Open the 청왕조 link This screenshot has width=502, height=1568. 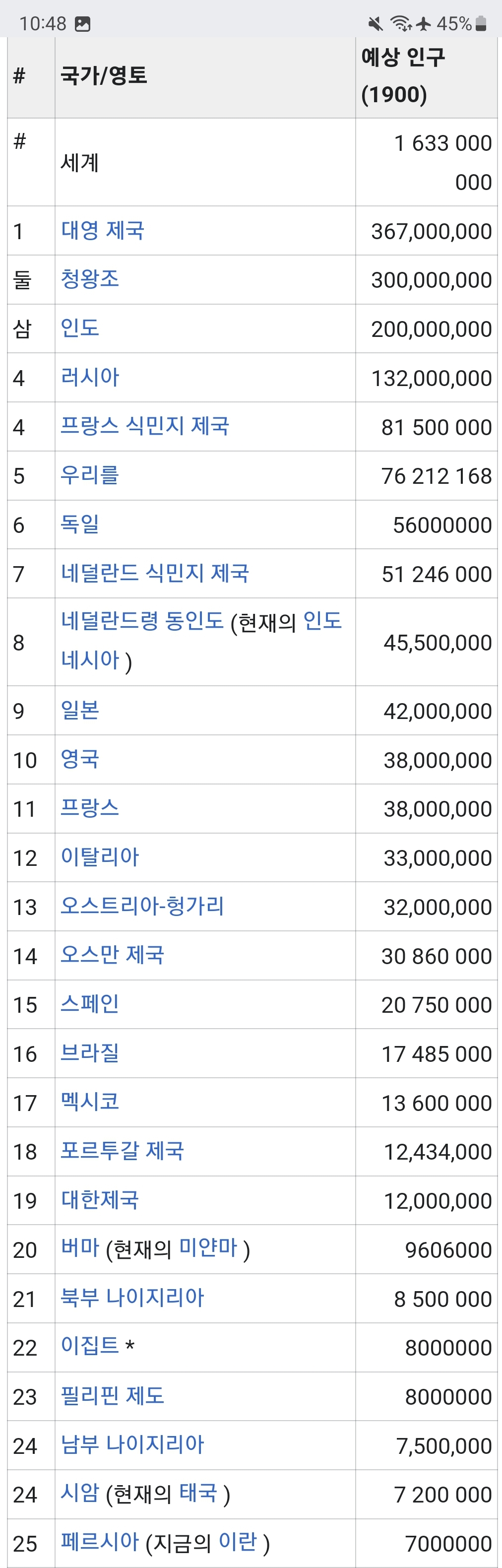click(89, 279)
